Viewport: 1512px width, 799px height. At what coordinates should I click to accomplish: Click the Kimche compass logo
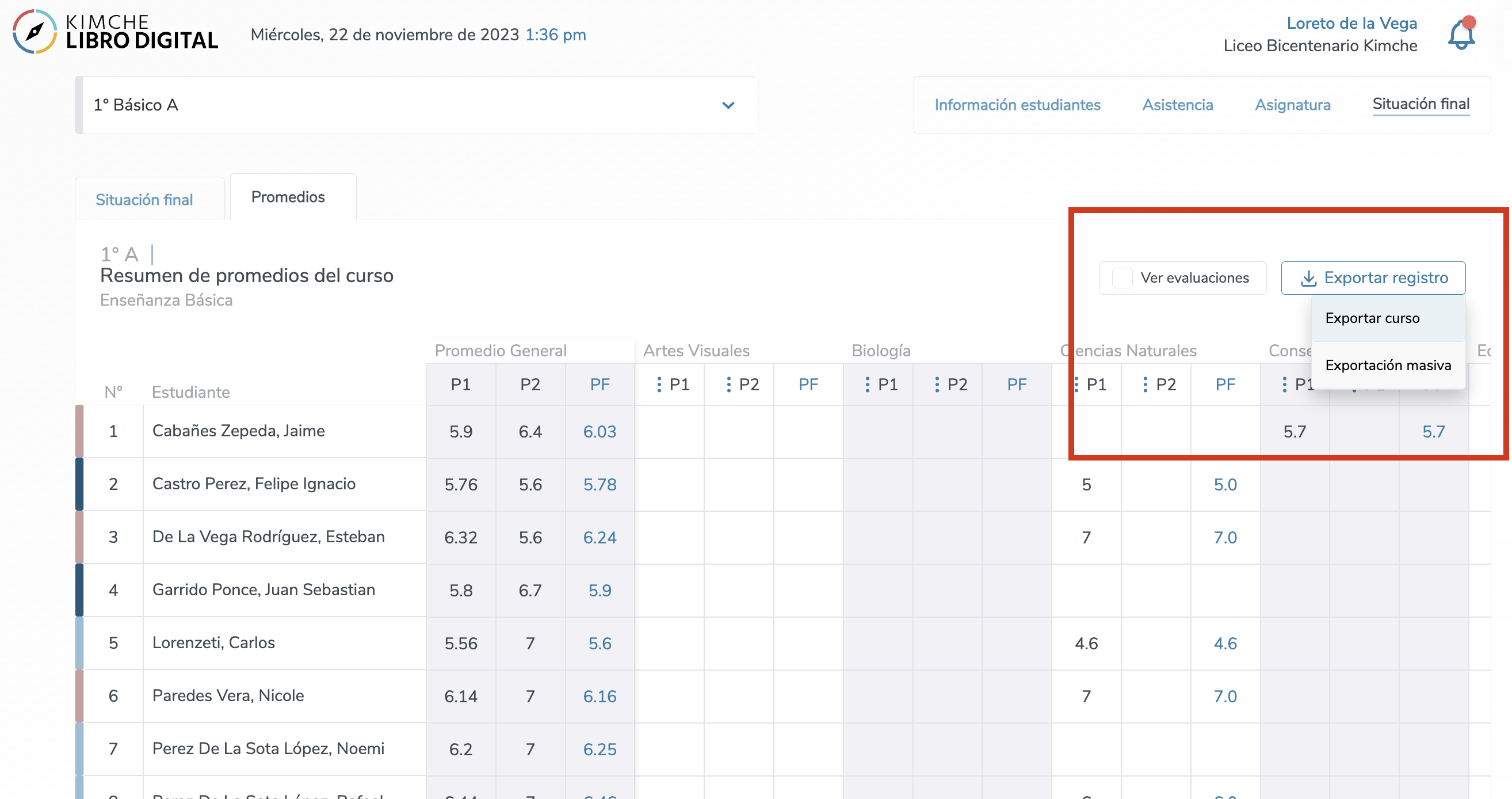click(35, 32)
